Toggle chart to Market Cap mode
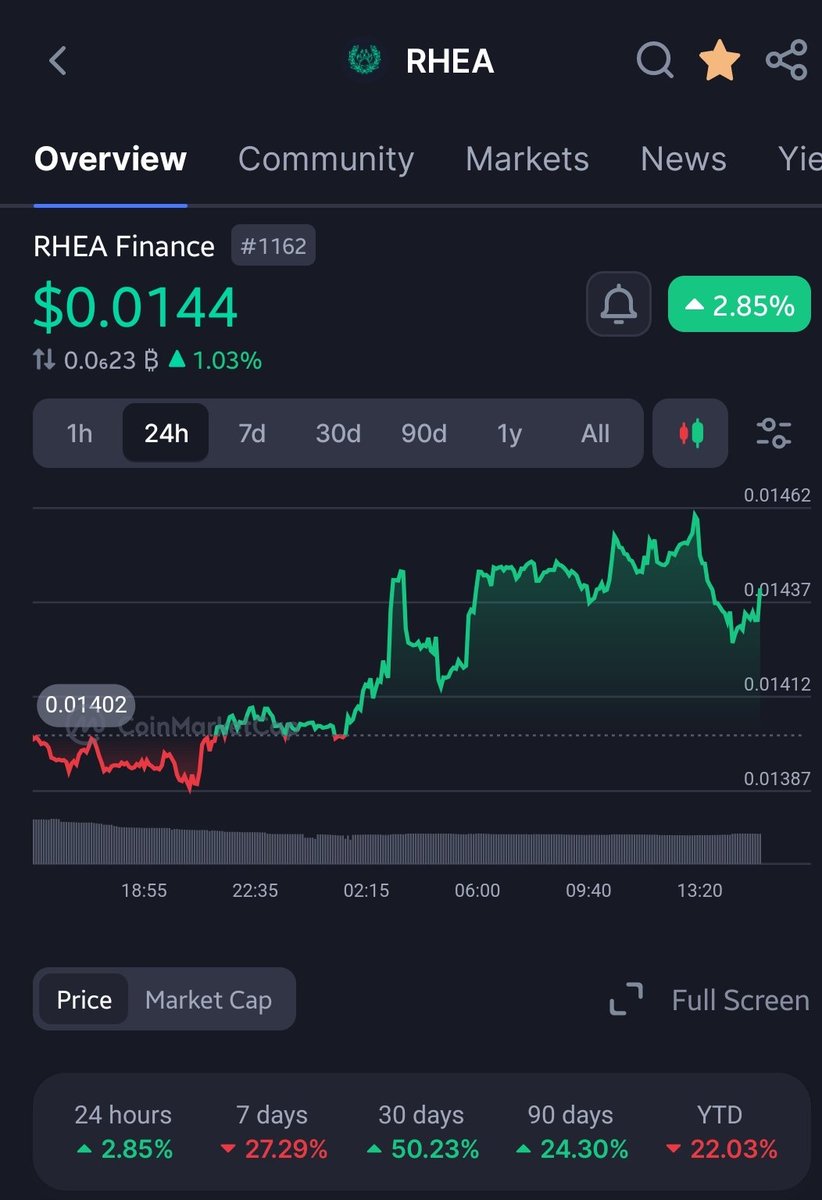822x1200 pixels. coord(208,1000)
